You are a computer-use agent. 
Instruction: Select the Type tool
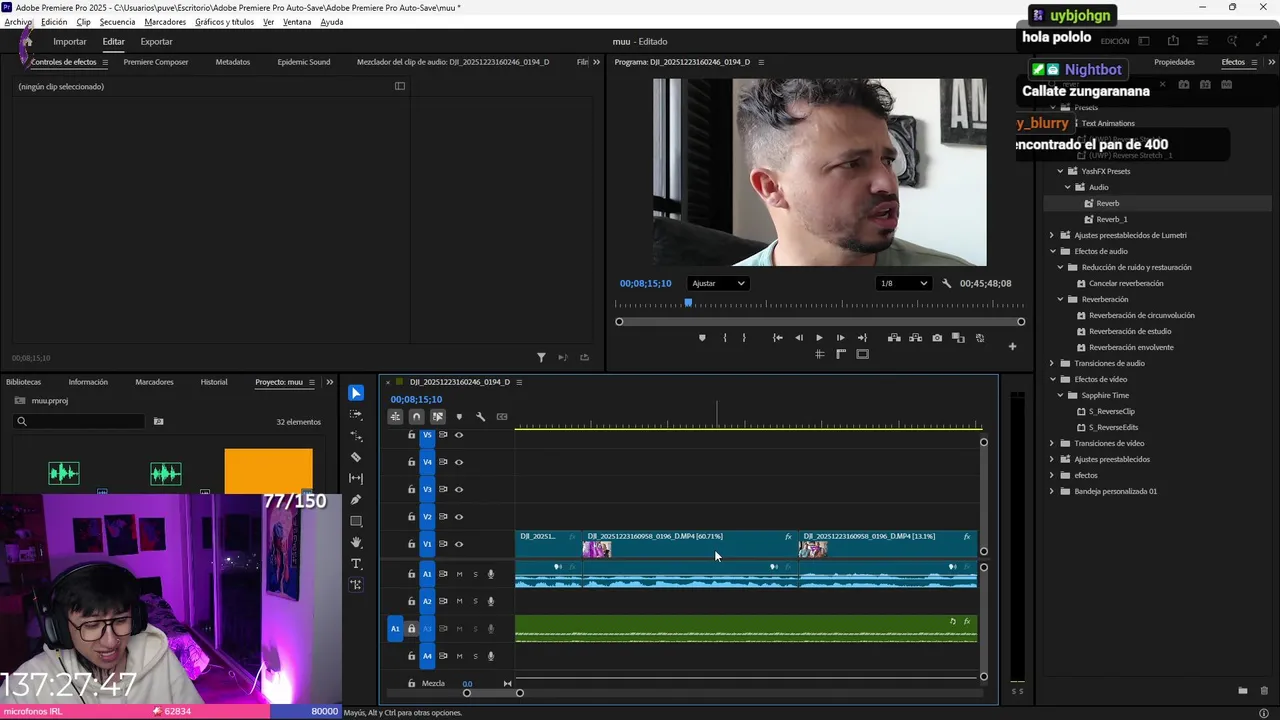click(x=356, y=564)
